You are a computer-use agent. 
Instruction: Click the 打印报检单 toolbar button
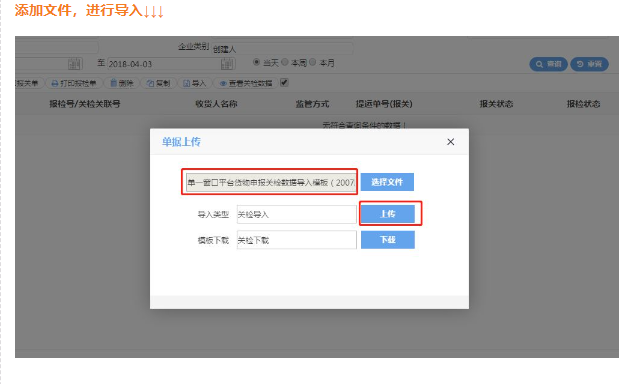click(x=73, y=83)
